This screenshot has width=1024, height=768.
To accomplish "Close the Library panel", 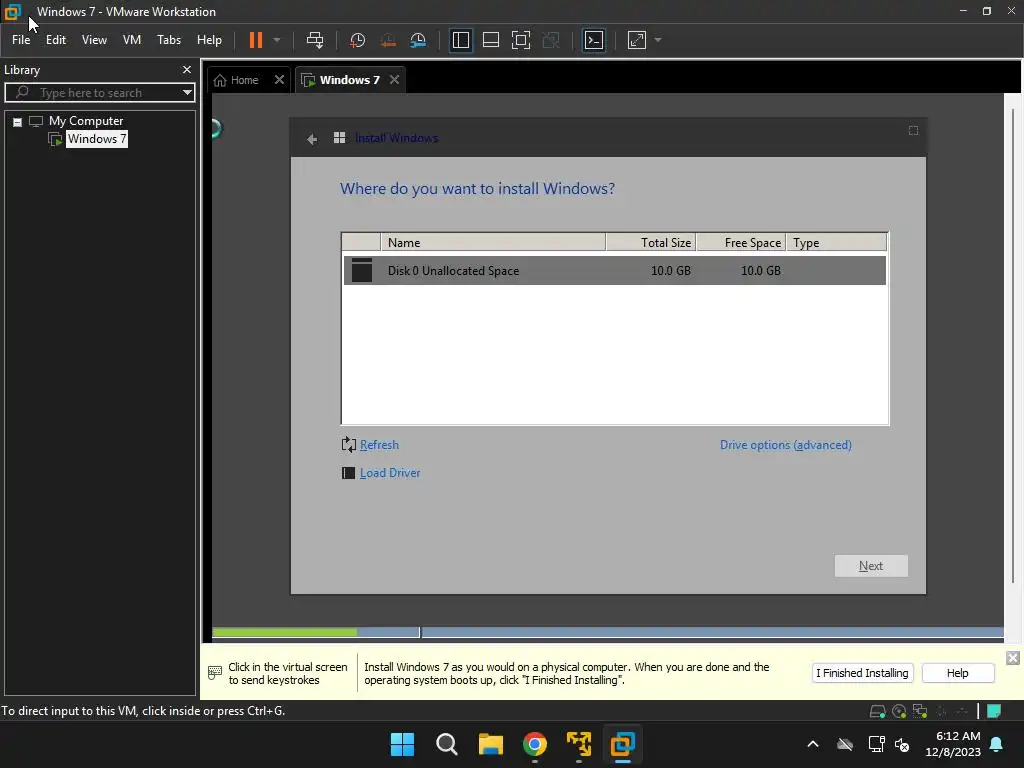I will 187,69.
